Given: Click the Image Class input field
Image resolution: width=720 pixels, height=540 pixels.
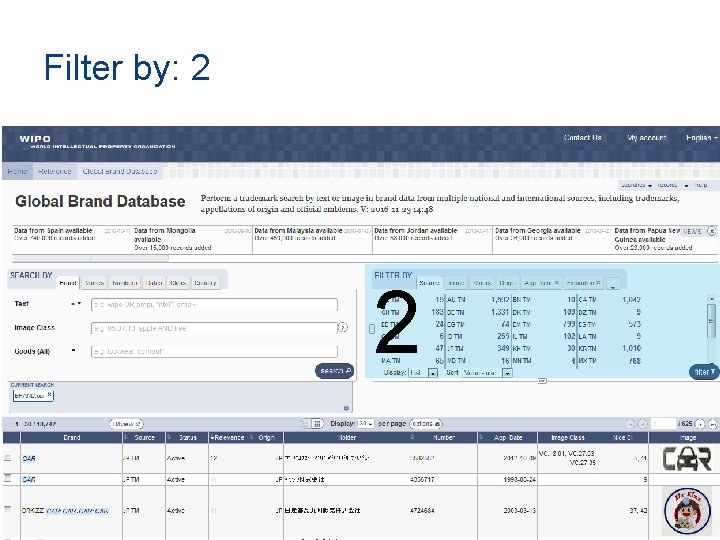Looking at the screenshot, I should point(214,328).
